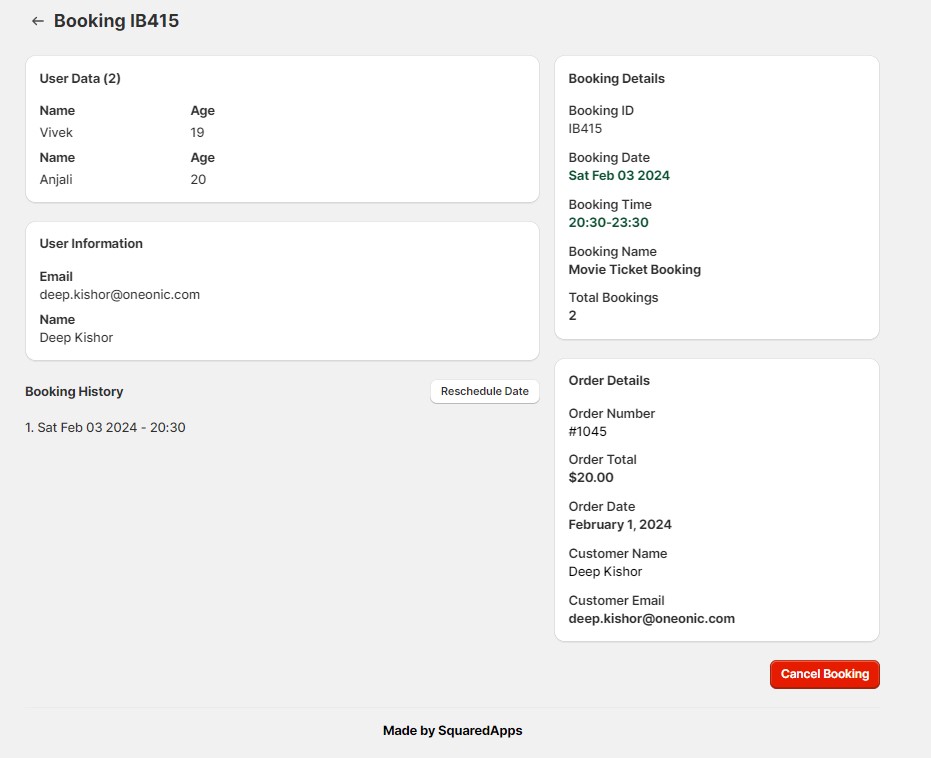Click the Total Bookings value 2

coord(573,316)
